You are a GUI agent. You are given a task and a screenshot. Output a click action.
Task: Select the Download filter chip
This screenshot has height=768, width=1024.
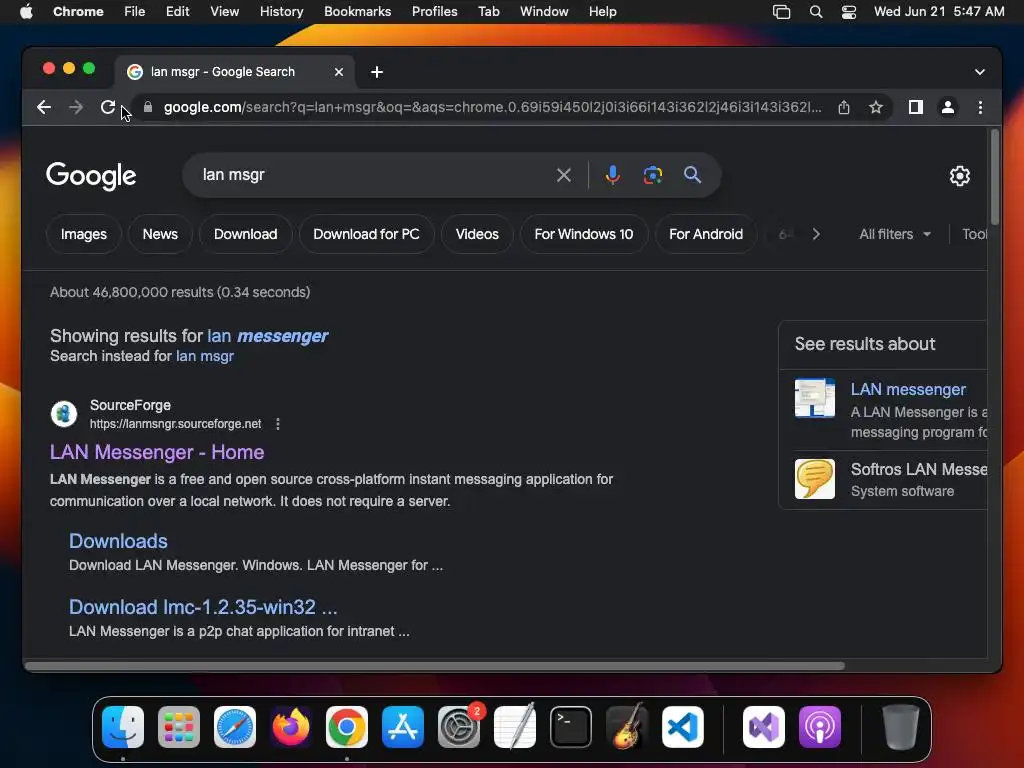(246, 234)
